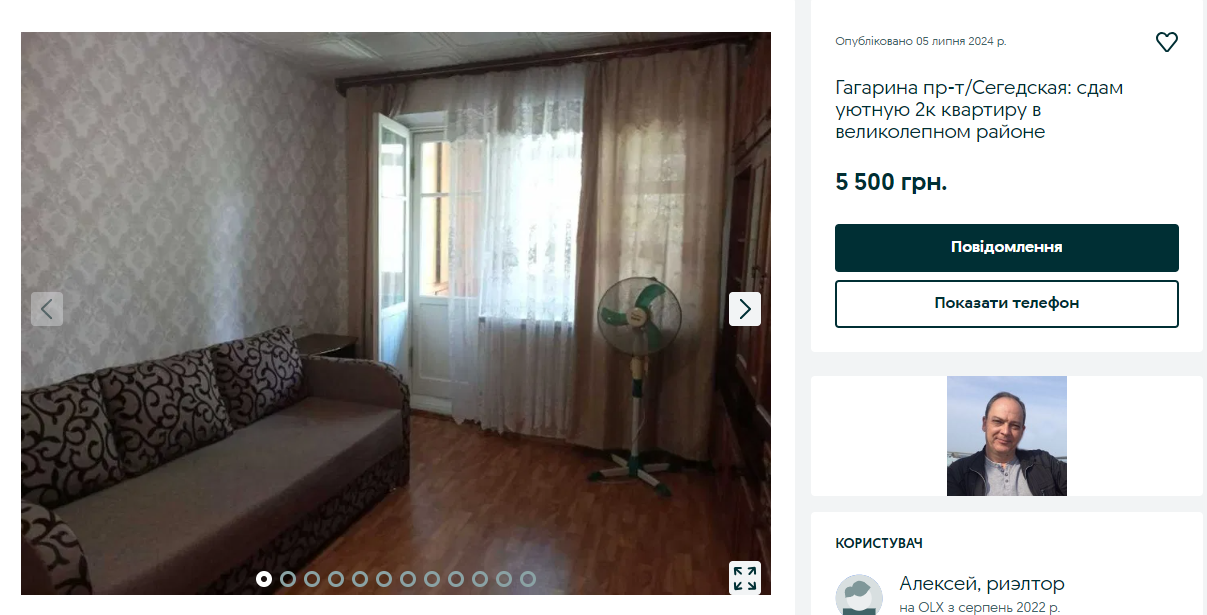Jump to the eighth gallery dot
1207x615 pixels.
click(432, 579)
